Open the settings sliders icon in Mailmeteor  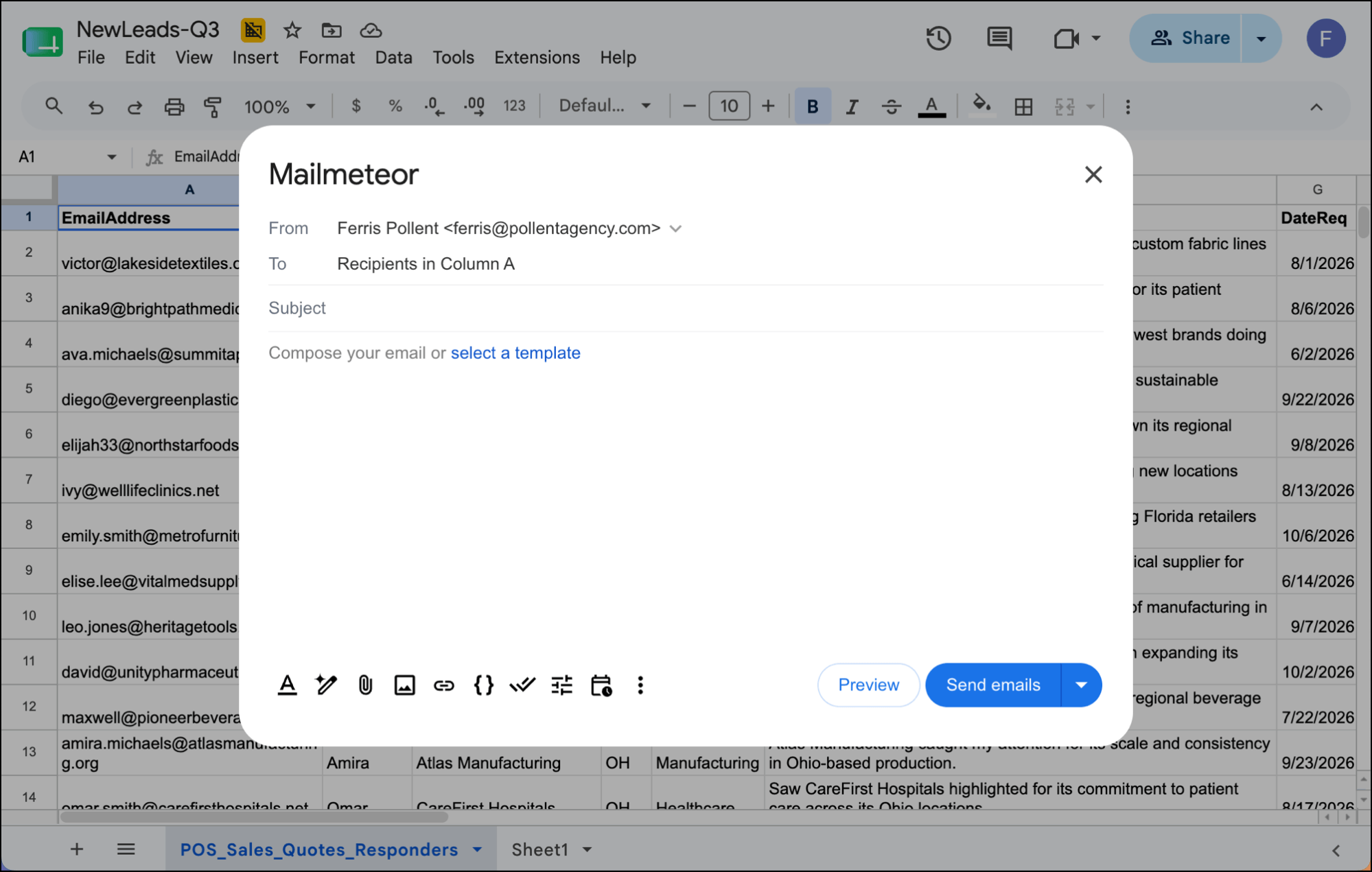tap(561, 685)
